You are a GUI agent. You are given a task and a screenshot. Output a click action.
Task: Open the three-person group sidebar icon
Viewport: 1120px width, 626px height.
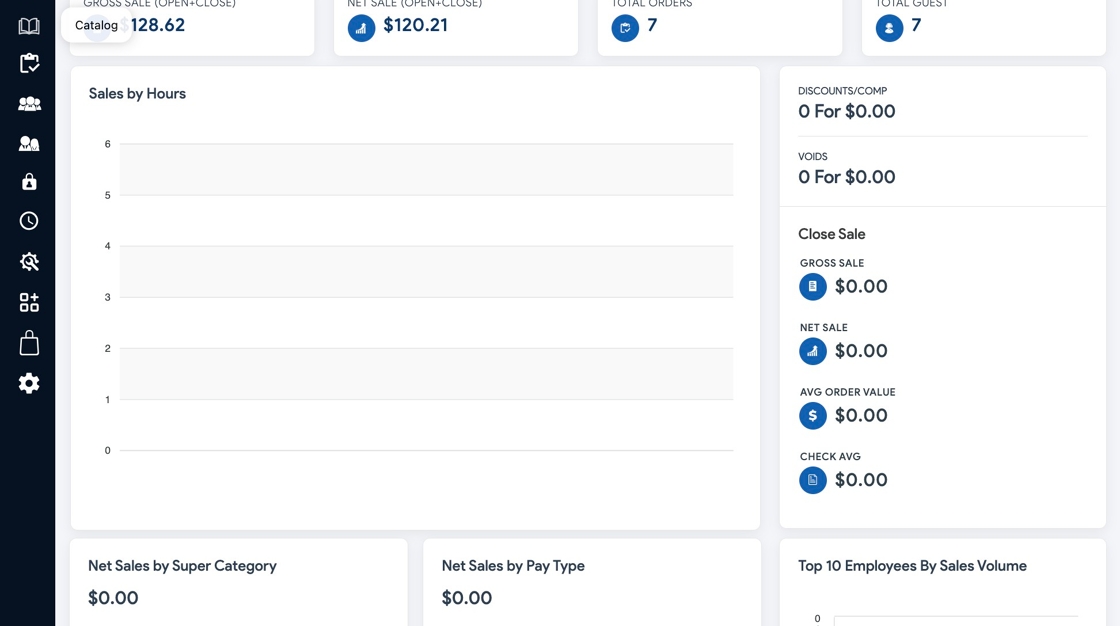click(29, 103)
